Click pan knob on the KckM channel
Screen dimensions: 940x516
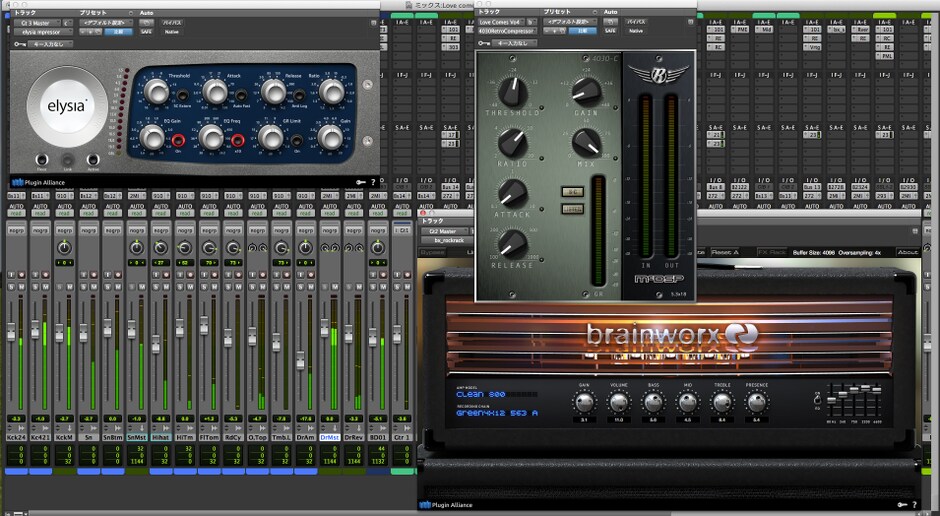(64, 248)
